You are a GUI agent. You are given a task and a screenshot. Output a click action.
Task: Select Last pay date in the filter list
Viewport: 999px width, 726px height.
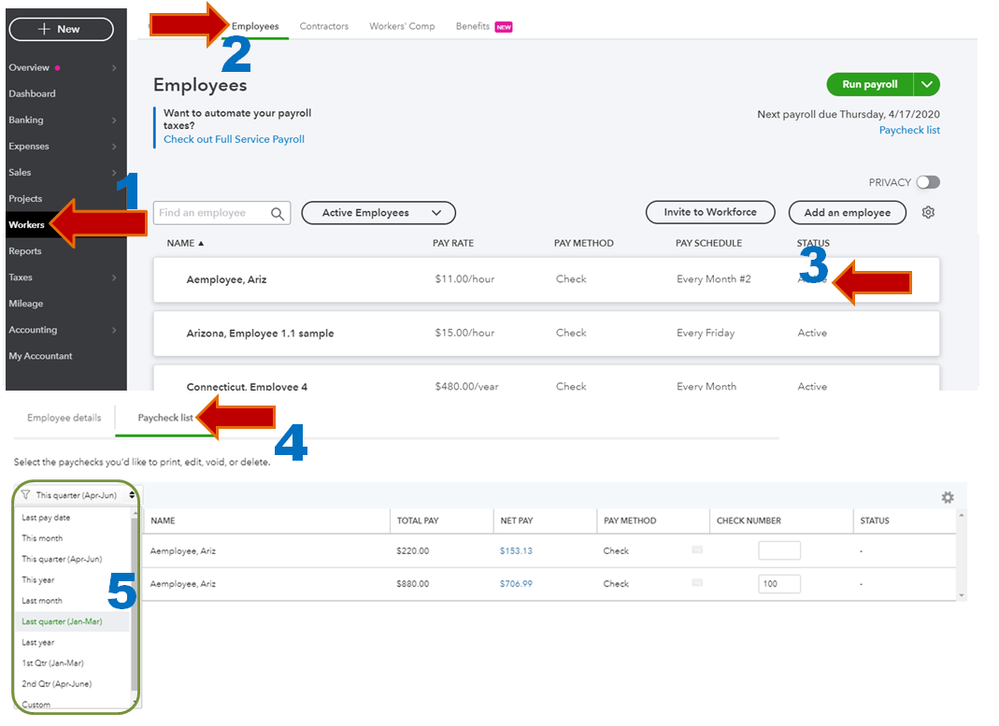[46, 518]
